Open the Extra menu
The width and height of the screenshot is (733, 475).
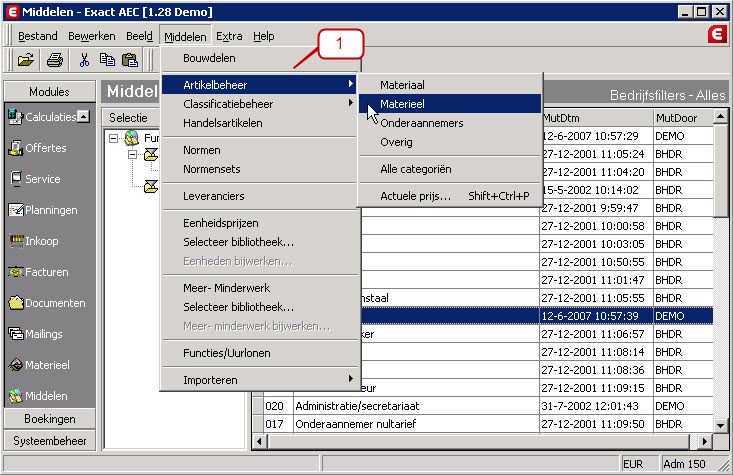pyautogui.click(x=229, y=36)
